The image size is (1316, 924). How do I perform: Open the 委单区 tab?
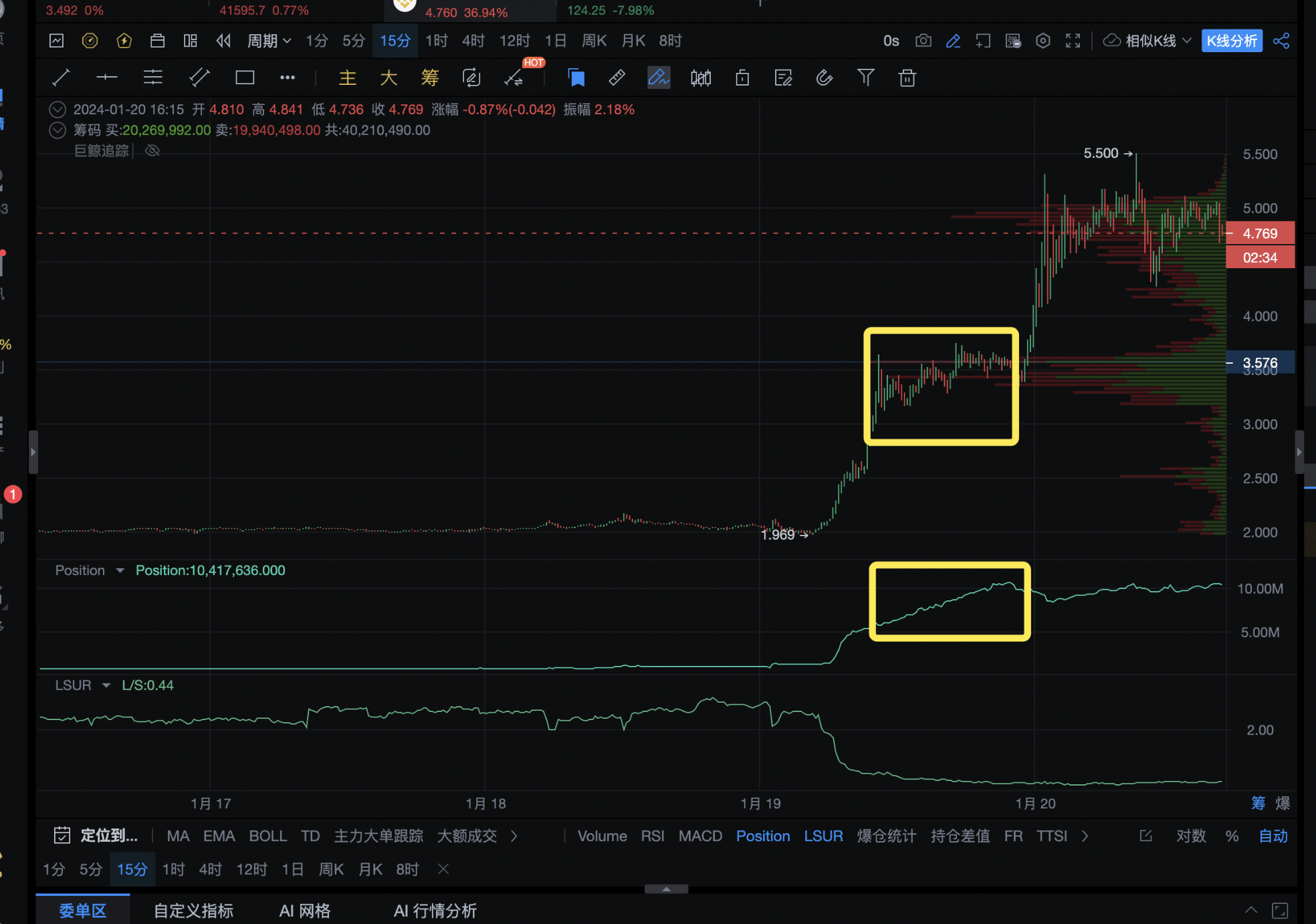click(x=83, y=910)
